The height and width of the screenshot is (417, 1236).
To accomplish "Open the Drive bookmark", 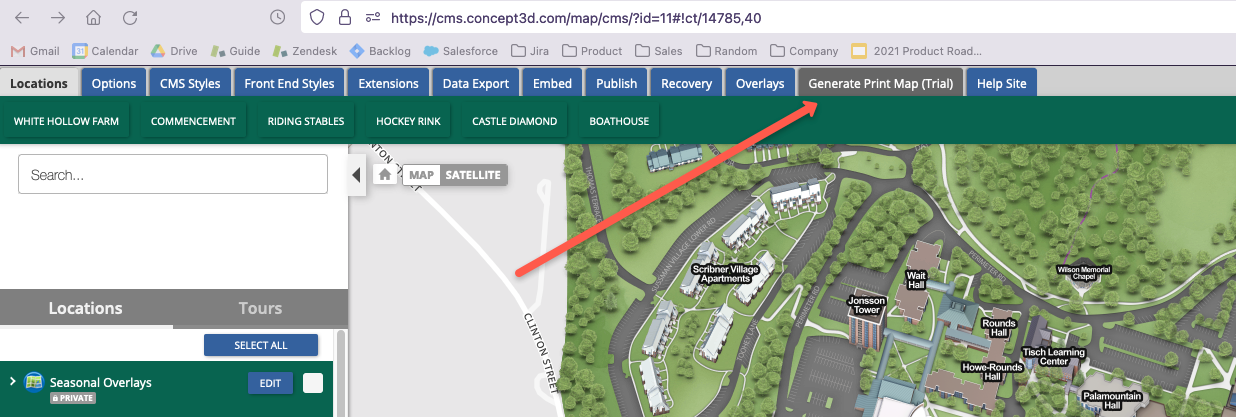I will tap(174, 51).
